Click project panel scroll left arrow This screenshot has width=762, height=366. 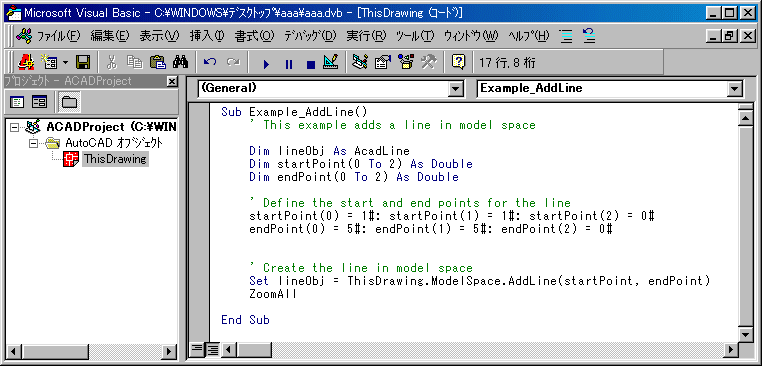(13, 351)
